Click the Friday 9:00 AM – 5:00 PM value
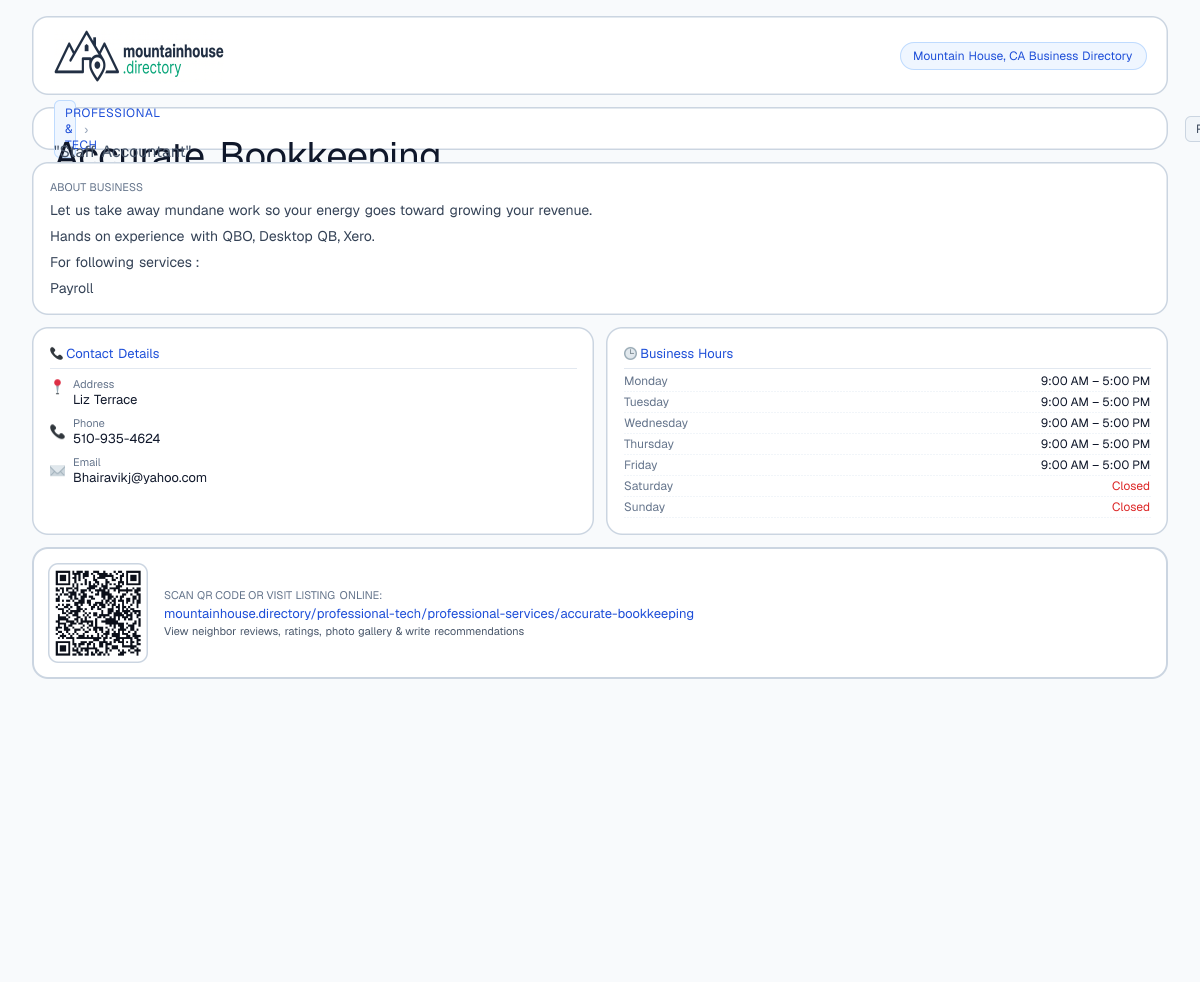The height and width of the screenshot is (982, 1200). click(1095, 465)
